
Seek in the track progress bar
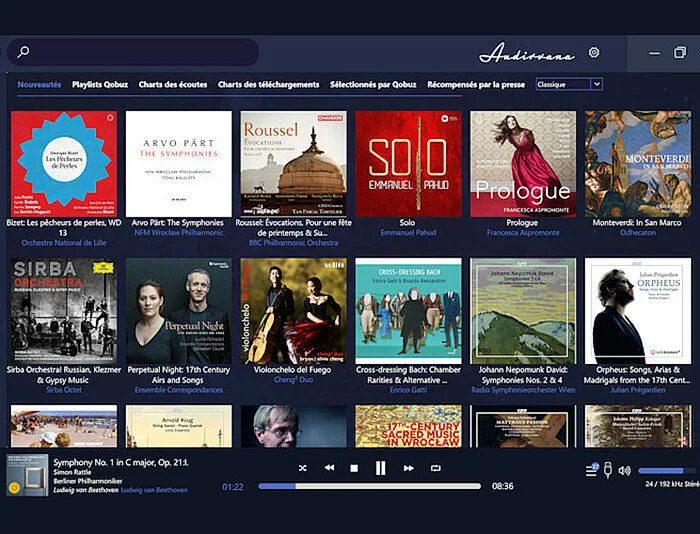370,486
